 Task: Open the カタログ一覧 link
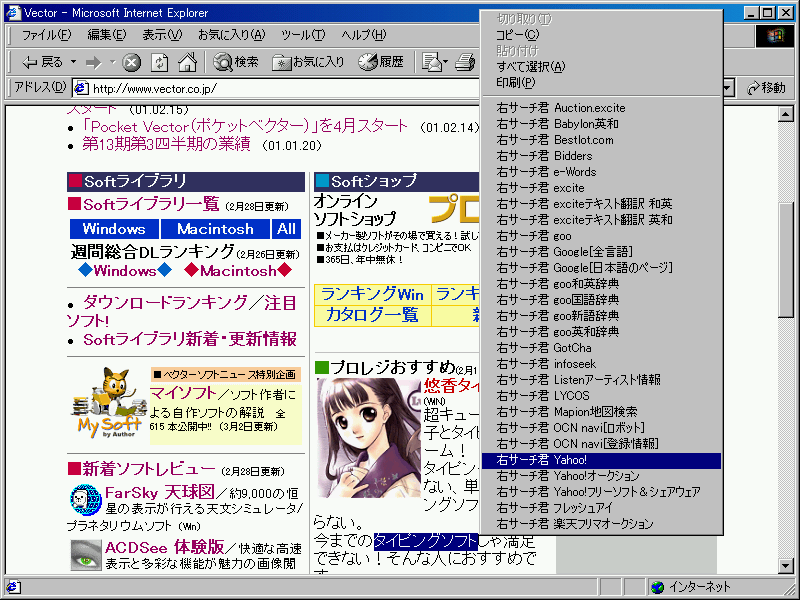[372, 315]
